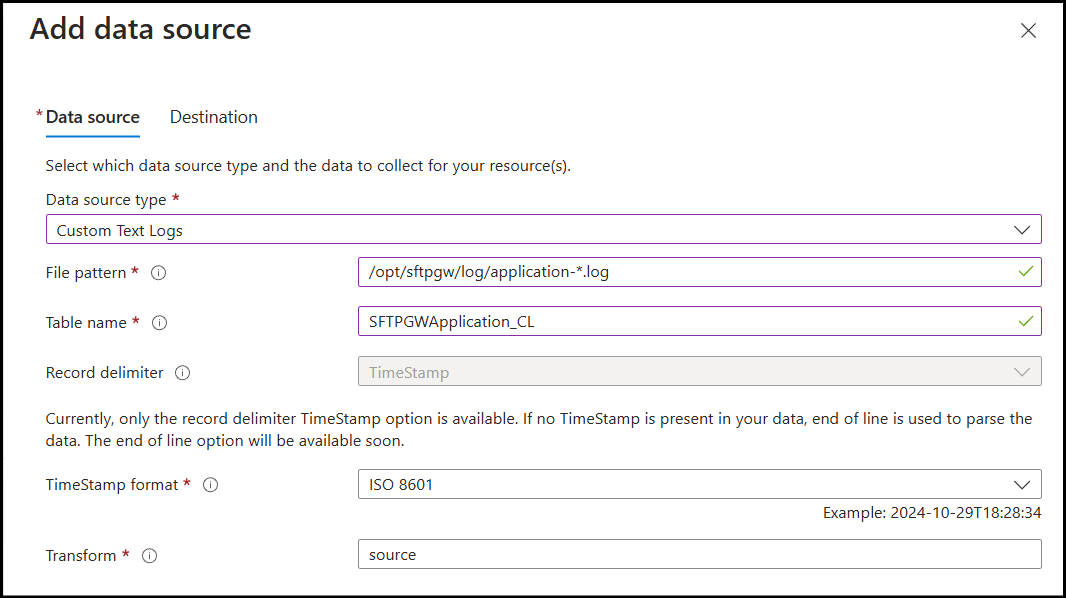
Task: Open the ISO 8601 TimeStamp format dropdown
Action: pos(699,485)
